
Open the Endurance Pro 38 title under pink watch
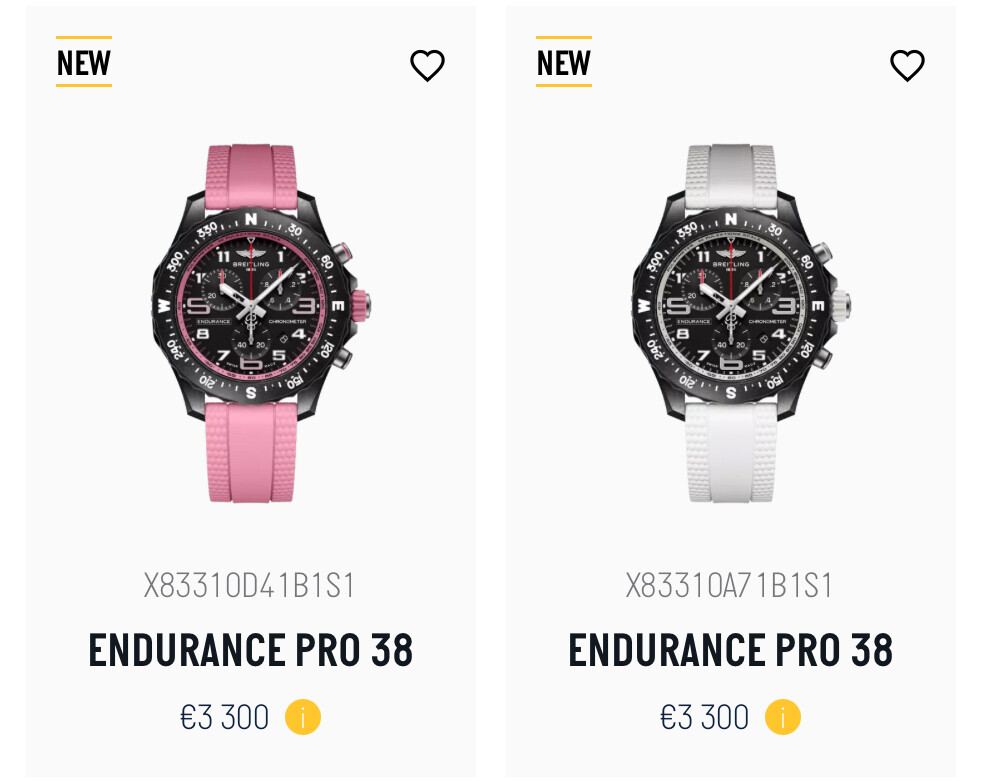[x=251, y=650]
